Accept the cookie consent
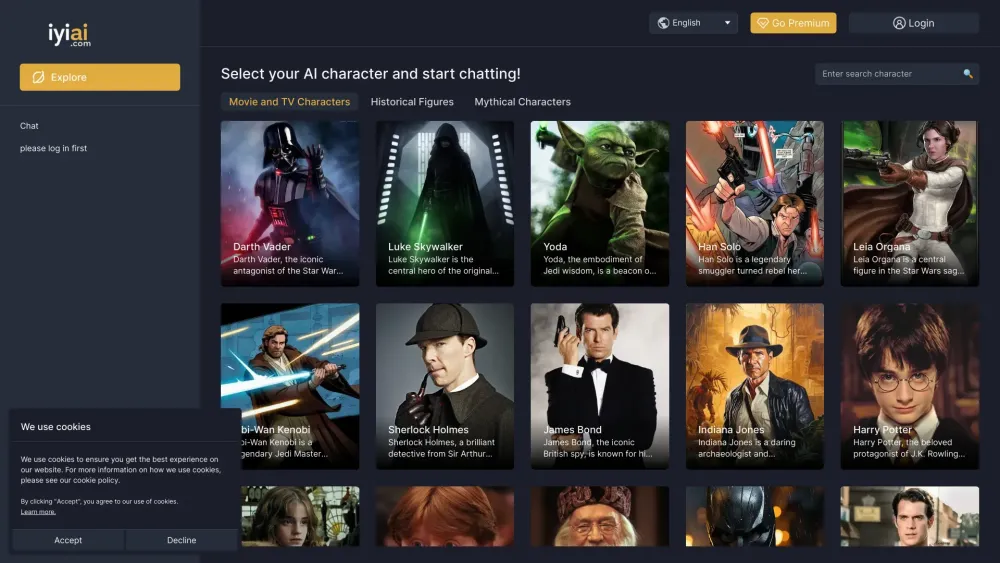1000x563 pixels. (x=68, y=540)
